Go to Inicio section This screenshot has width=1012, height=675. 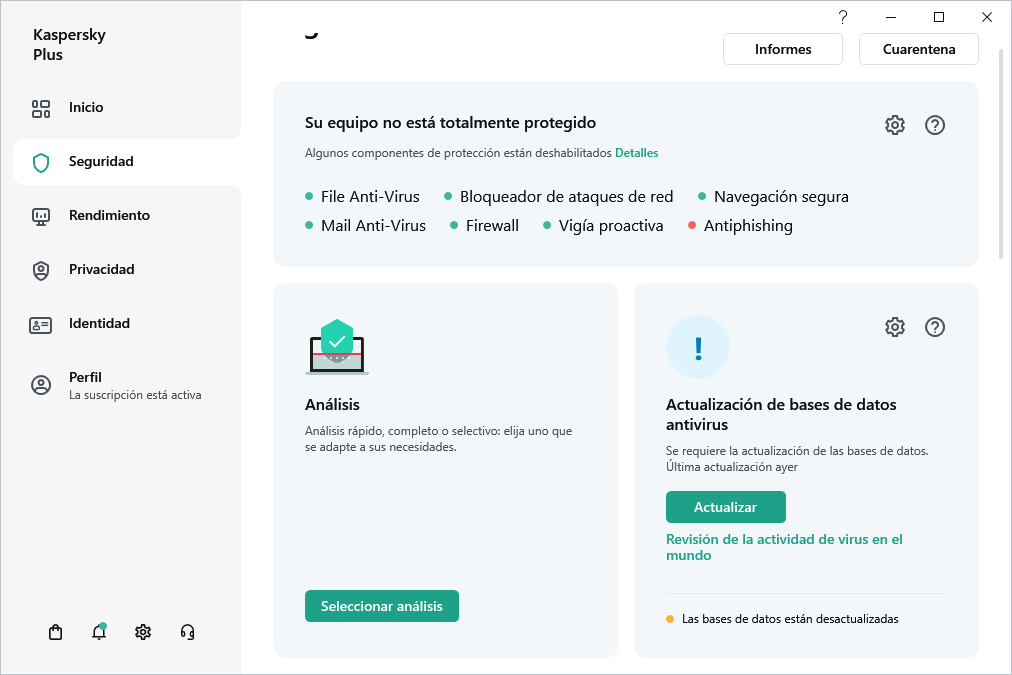86,108
